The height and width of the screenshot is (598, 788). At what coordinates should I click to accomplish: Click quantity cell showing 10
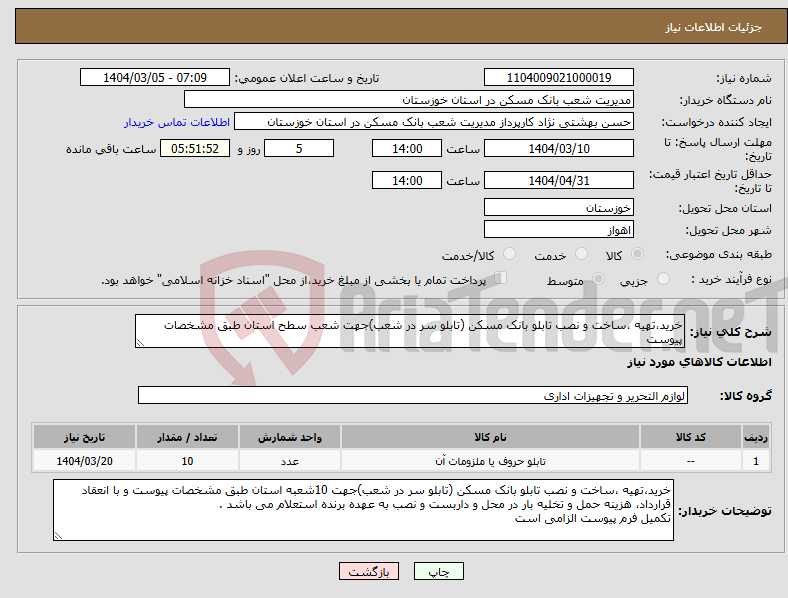(187, 461)
